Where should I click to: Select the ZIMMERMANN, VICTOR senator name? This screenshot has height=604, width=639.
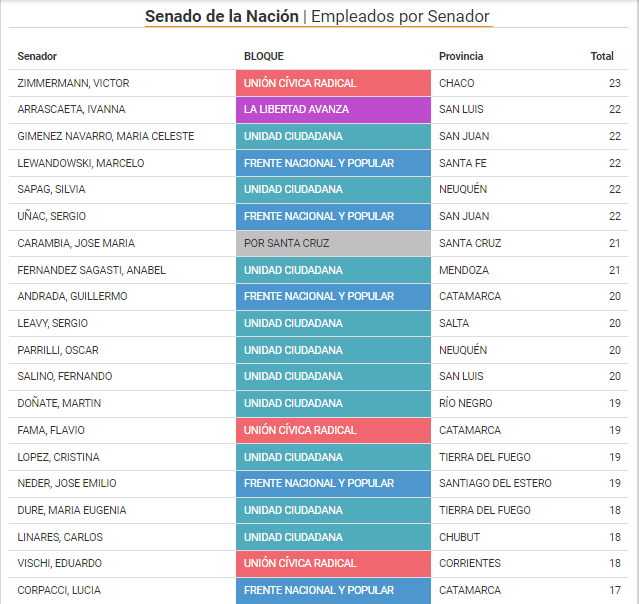pos(73,83)
